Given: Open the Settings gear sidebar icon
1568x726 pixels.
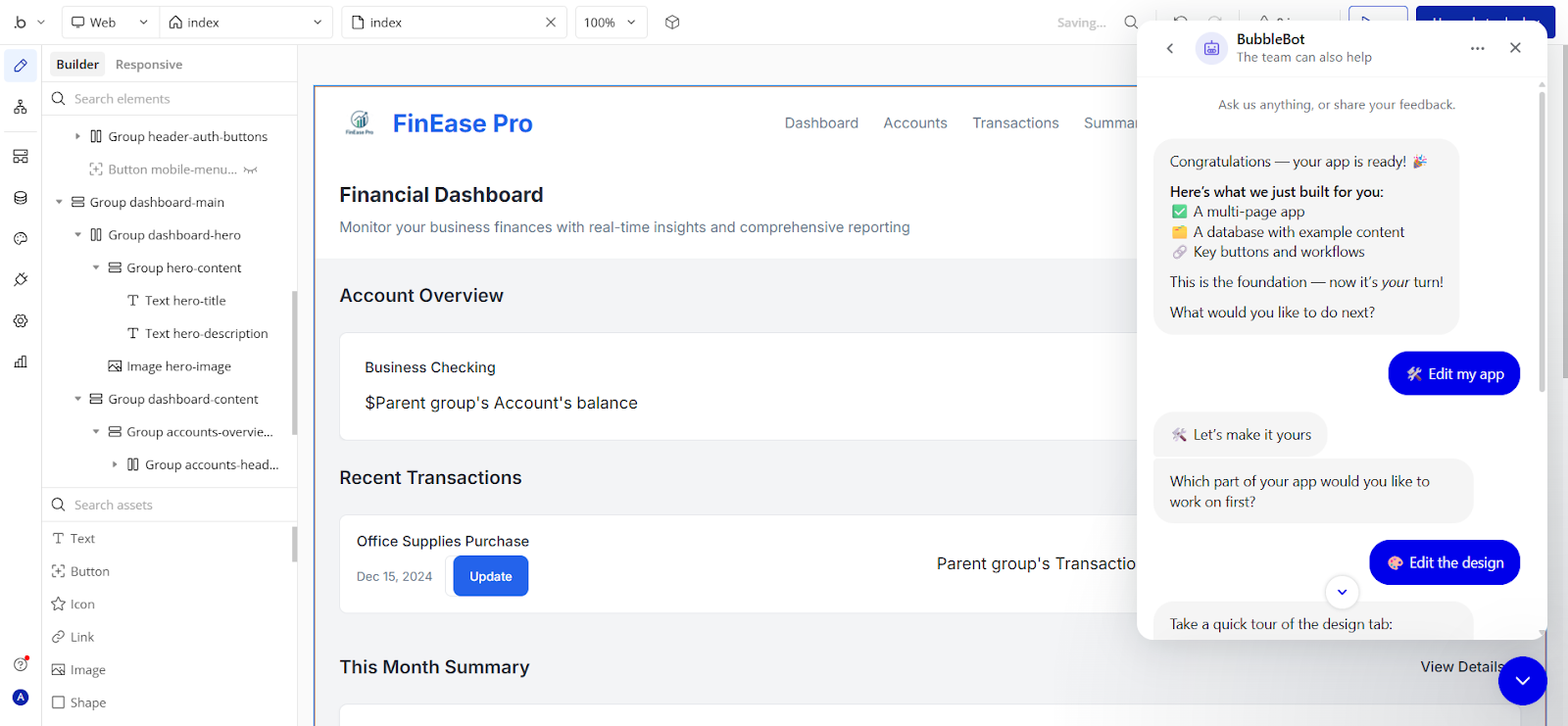Looking at the screenshot, I should [x=21, y=321].
